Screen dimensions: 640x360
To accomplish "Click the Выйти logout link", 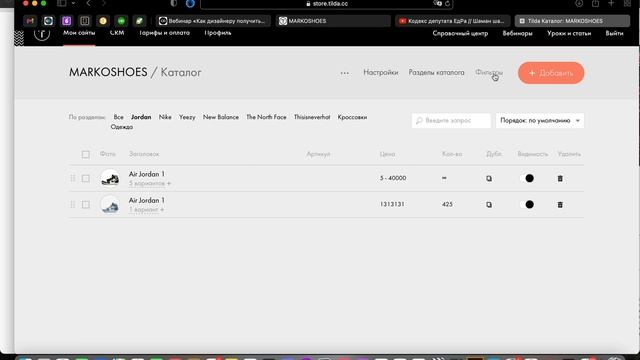I will (614, 33).
